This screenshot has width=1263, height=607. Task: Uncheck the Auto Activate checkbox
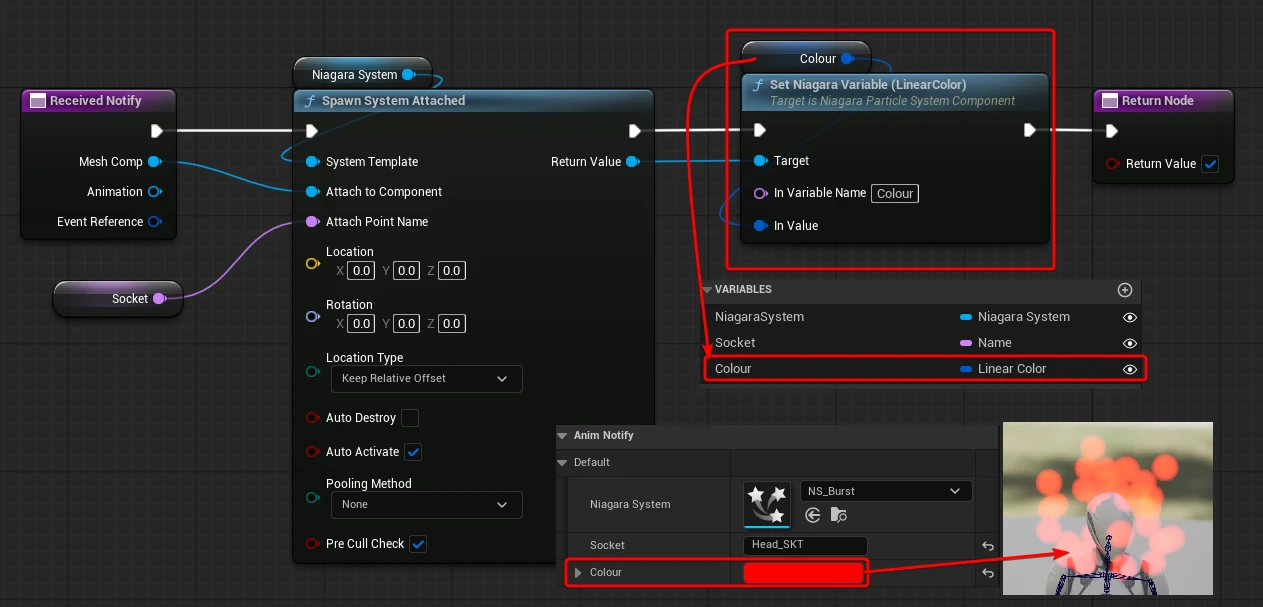[x=413, y=452]
